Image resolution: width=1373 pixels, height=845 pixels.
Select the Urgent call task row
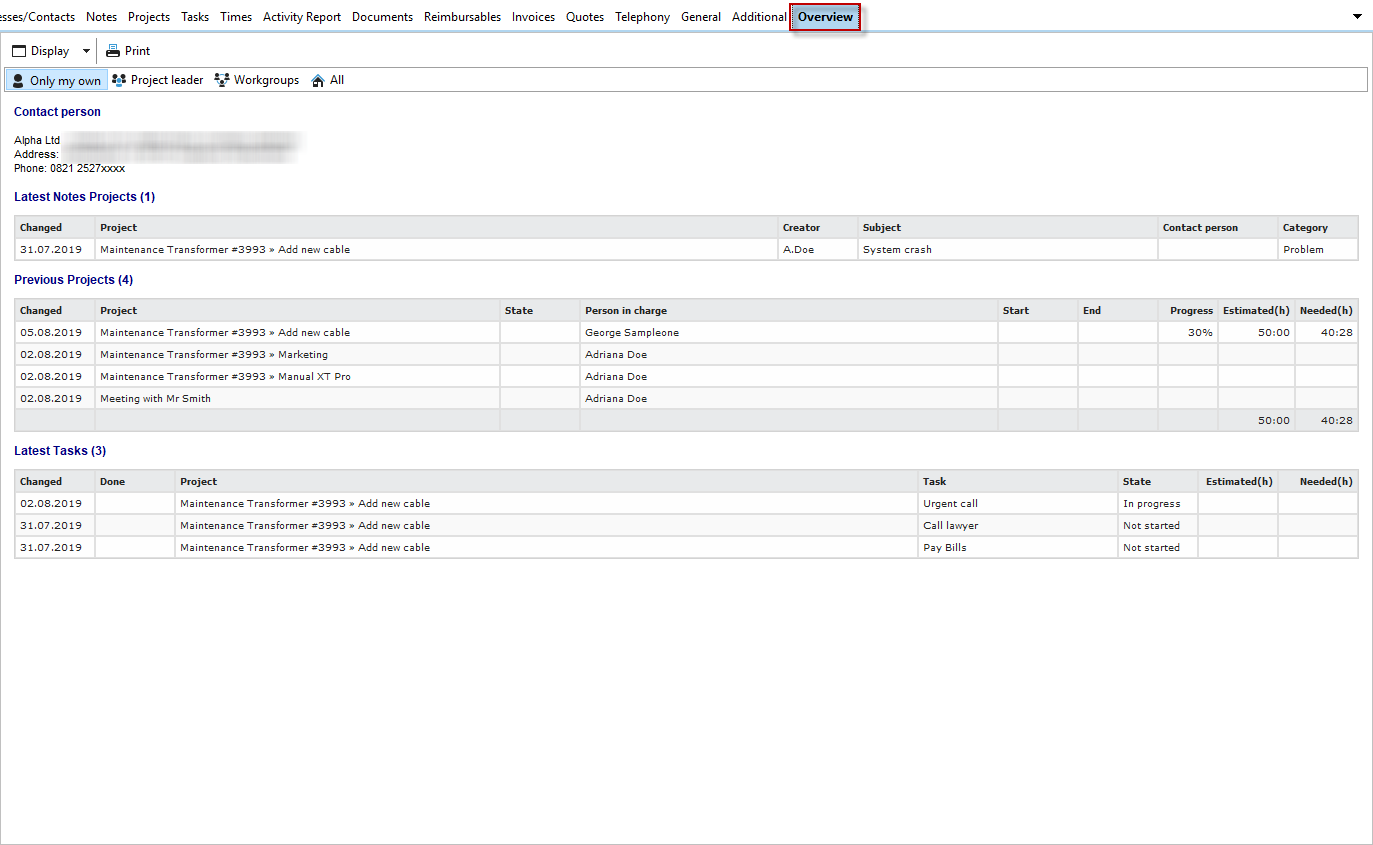click(950, 503)
